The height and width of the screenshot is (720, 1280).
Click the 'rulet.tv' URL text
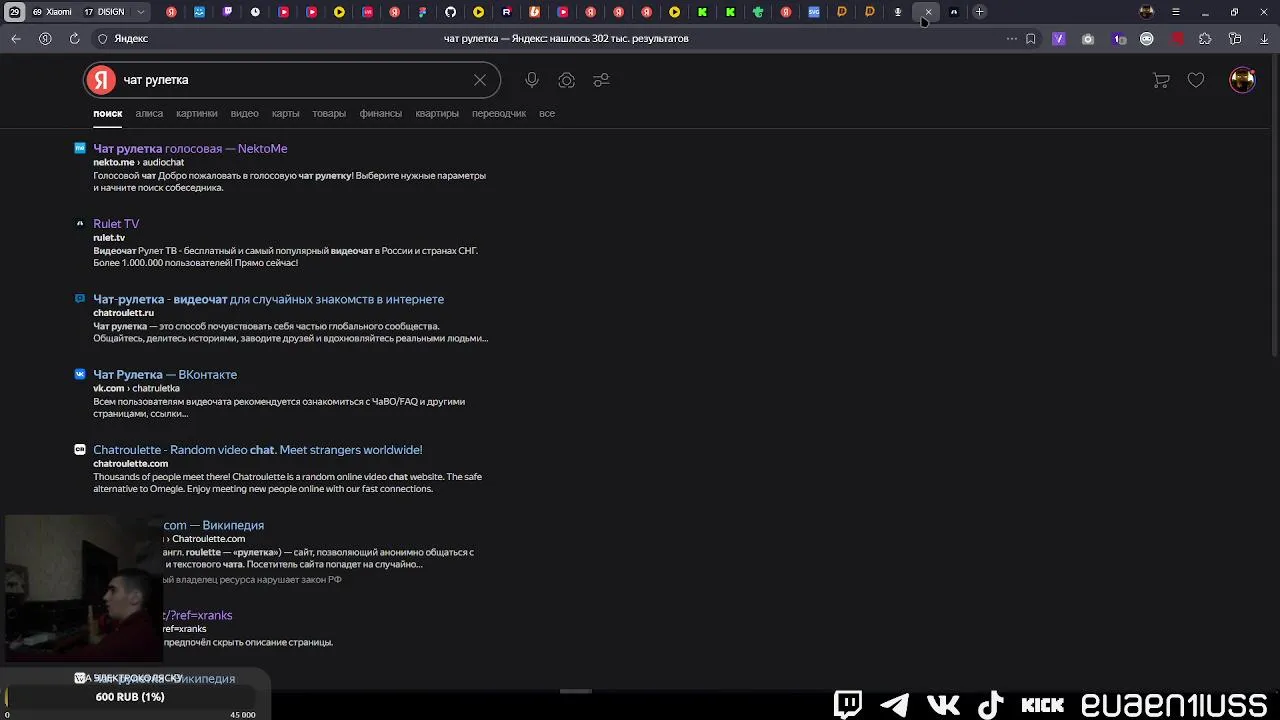(x=109, y=238)
